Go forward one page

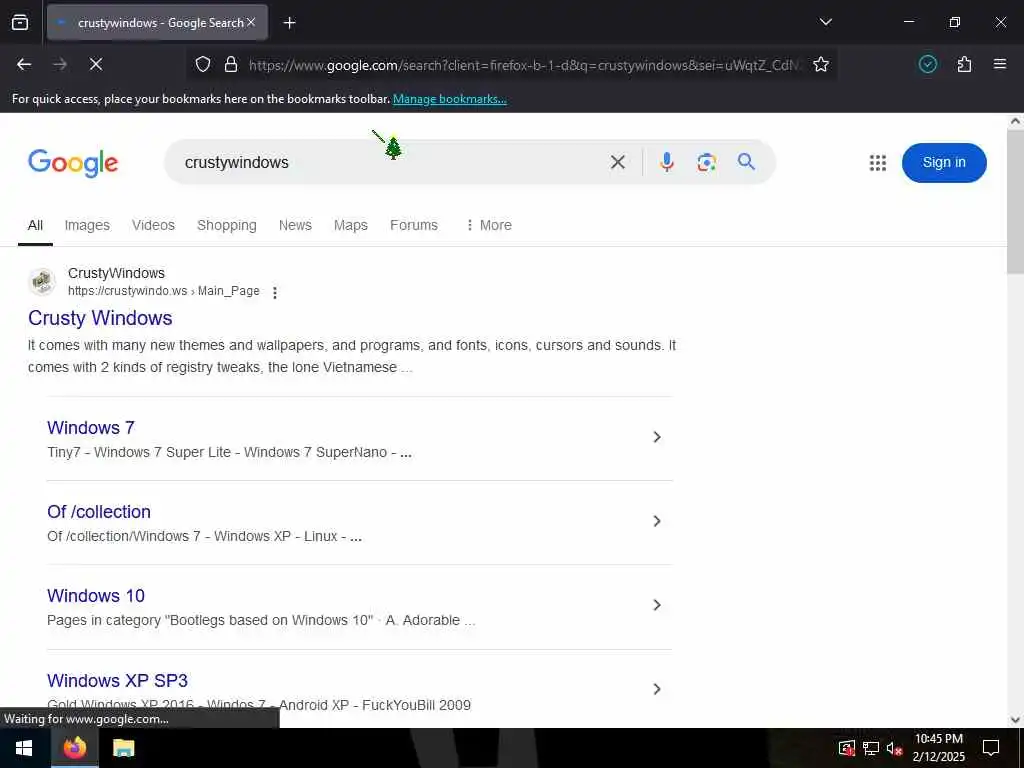(x=60, y=64)
